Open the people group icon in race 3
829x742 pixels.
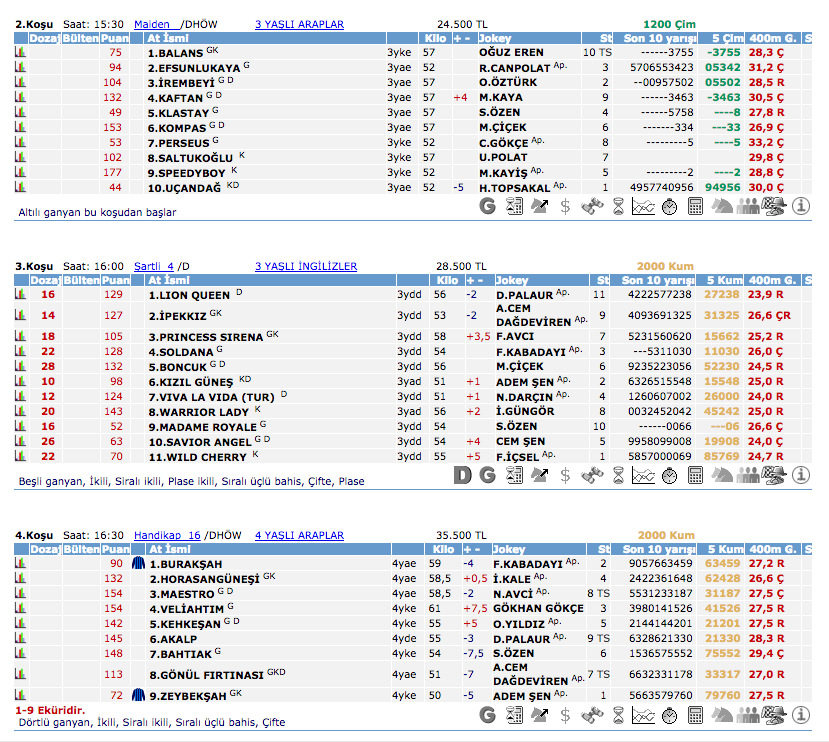pyautogui.click(x=748, y=474)
